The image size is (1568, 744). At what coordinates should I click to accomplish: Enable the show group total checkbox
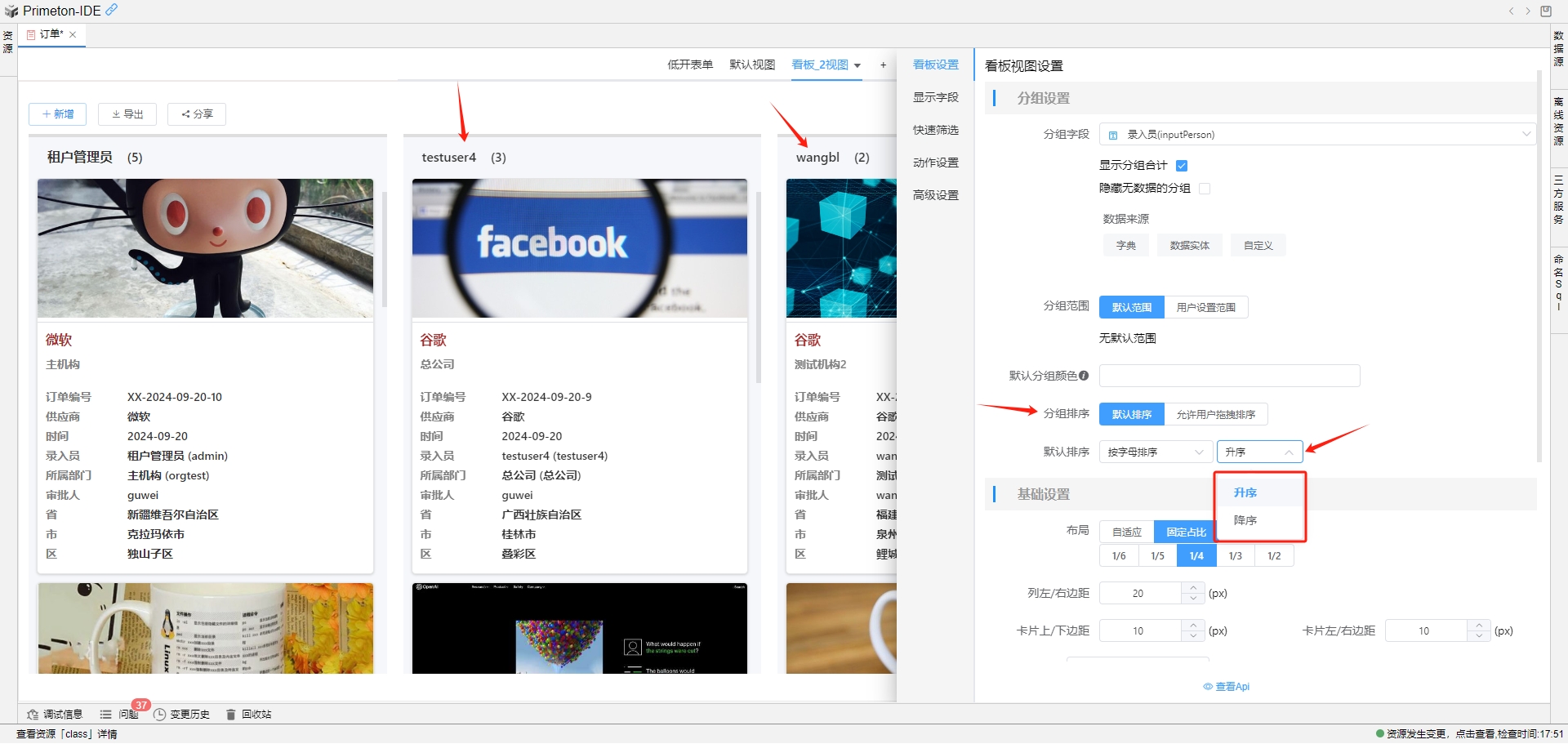pyautogui.click(x=1182, y=166)
